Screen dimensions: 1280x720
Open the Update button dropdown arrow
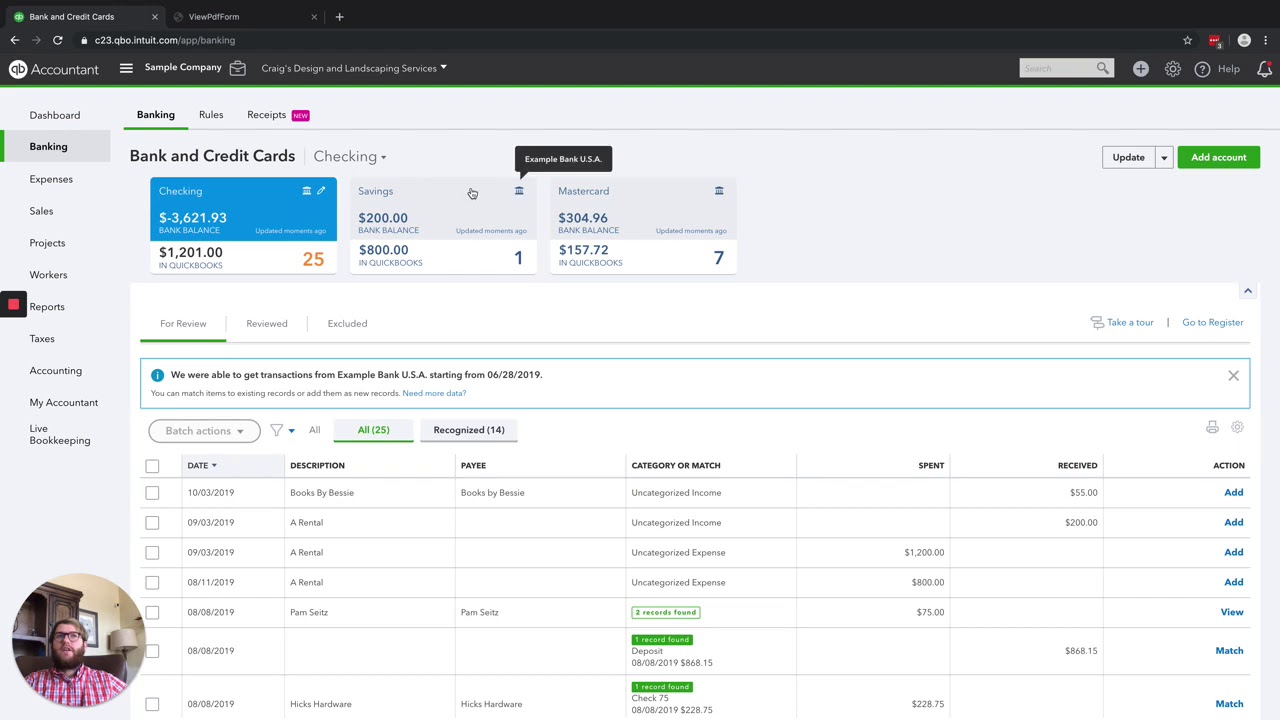click(1164, 157)
